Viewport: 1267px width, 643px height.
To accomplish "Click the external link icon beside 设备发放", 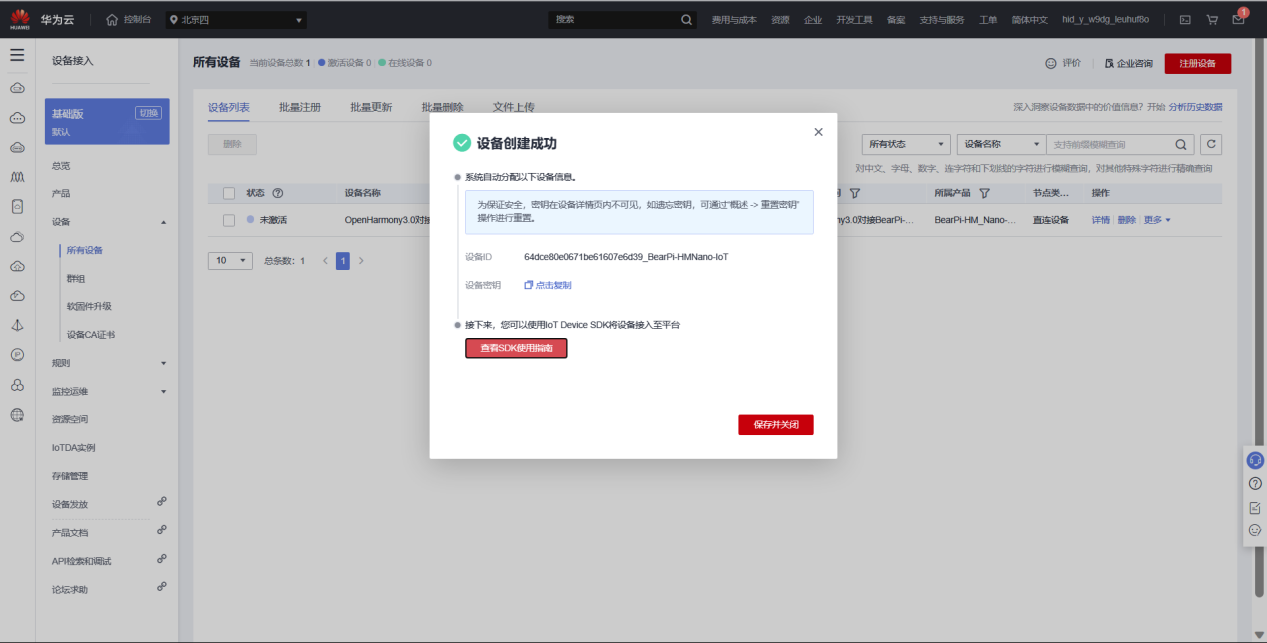I will tap(162, 501).
